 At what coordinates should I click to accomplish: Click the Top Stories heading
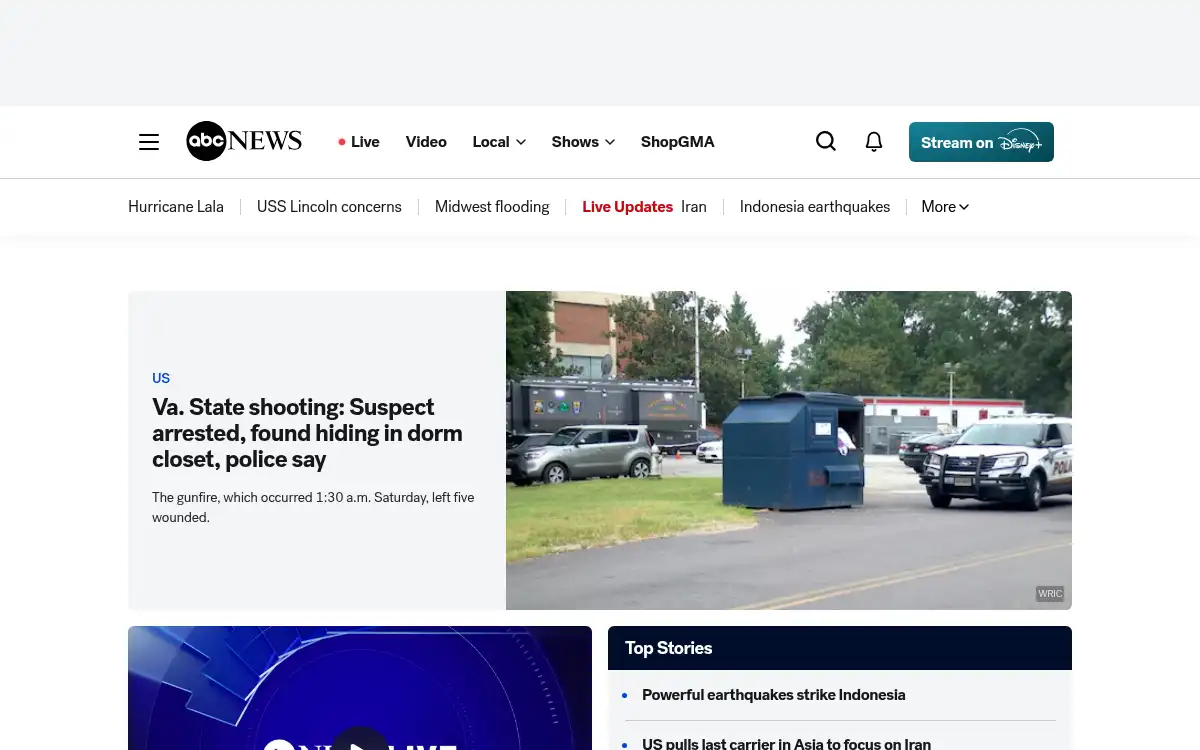coord(669,648)
